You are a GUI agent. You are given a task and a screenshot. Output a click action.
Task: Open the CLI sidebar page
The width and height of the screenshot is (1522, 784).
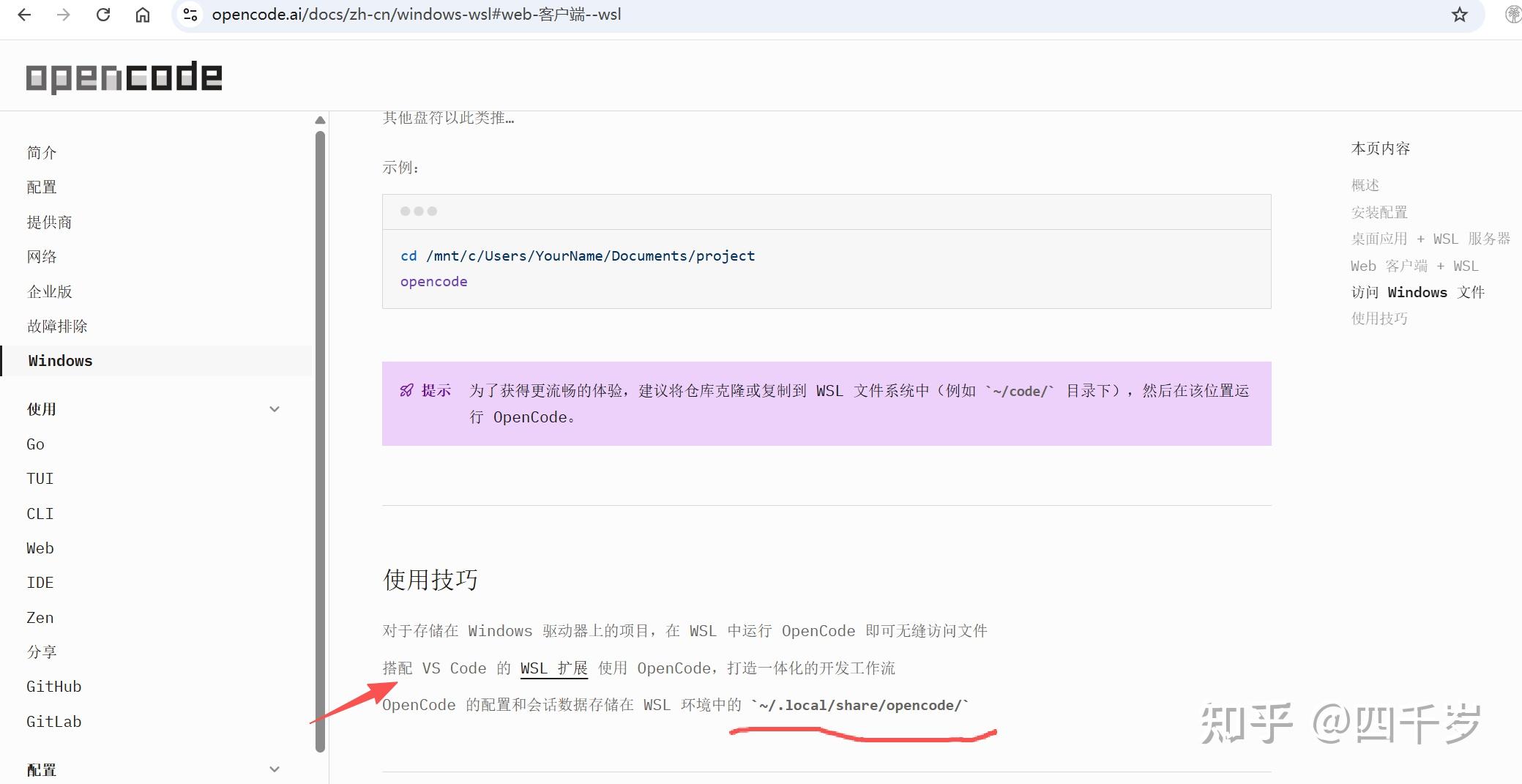40,514
